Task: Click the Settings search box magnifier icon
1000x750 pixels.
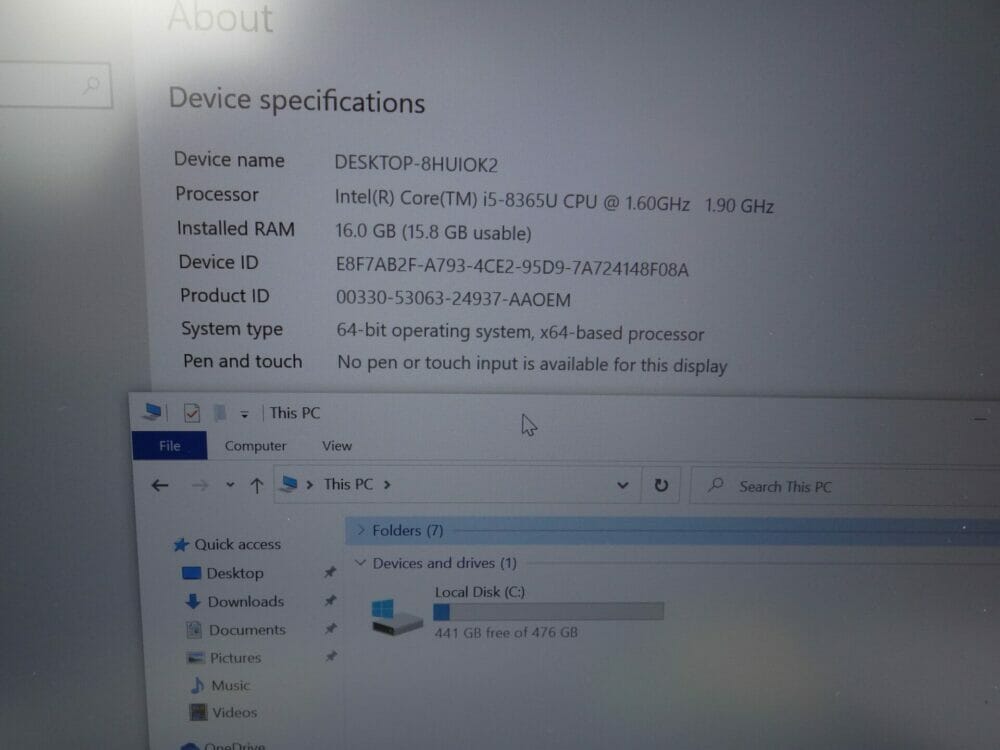Action: coord(92,84)
